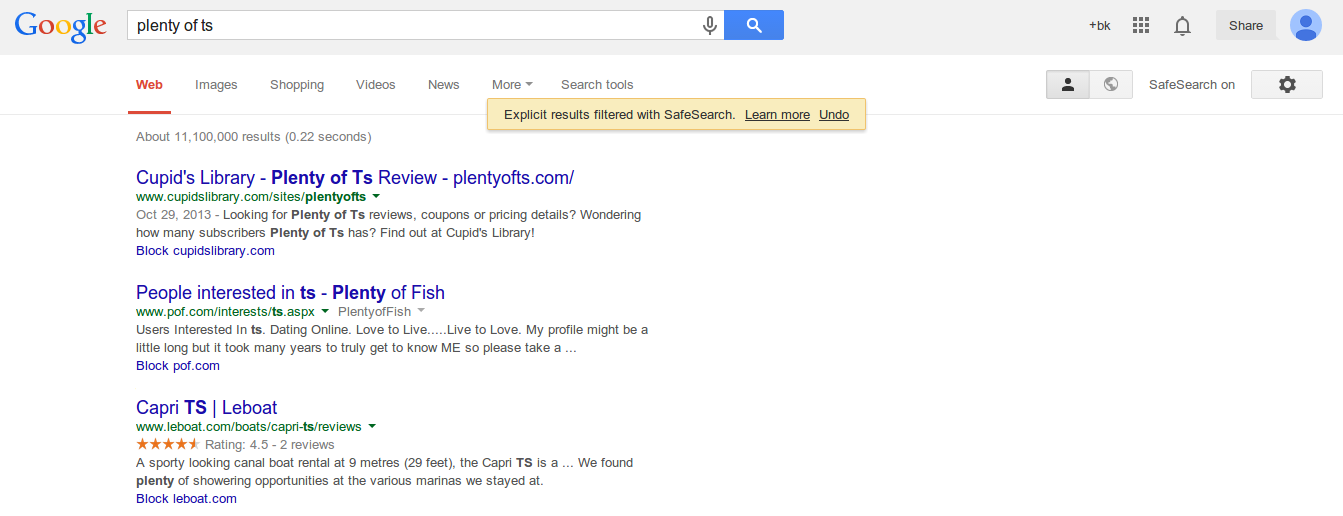Screen dimensions: 1343x516
Task: Open the Capri TS Leboat result
Action: coord(206,408)
